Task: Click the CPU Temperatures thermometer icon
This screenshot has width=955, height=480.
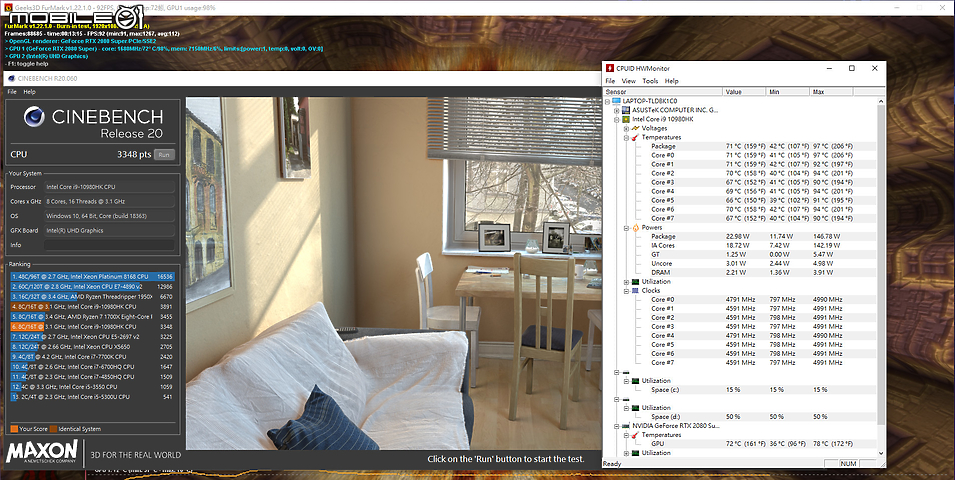Action: 635,138
